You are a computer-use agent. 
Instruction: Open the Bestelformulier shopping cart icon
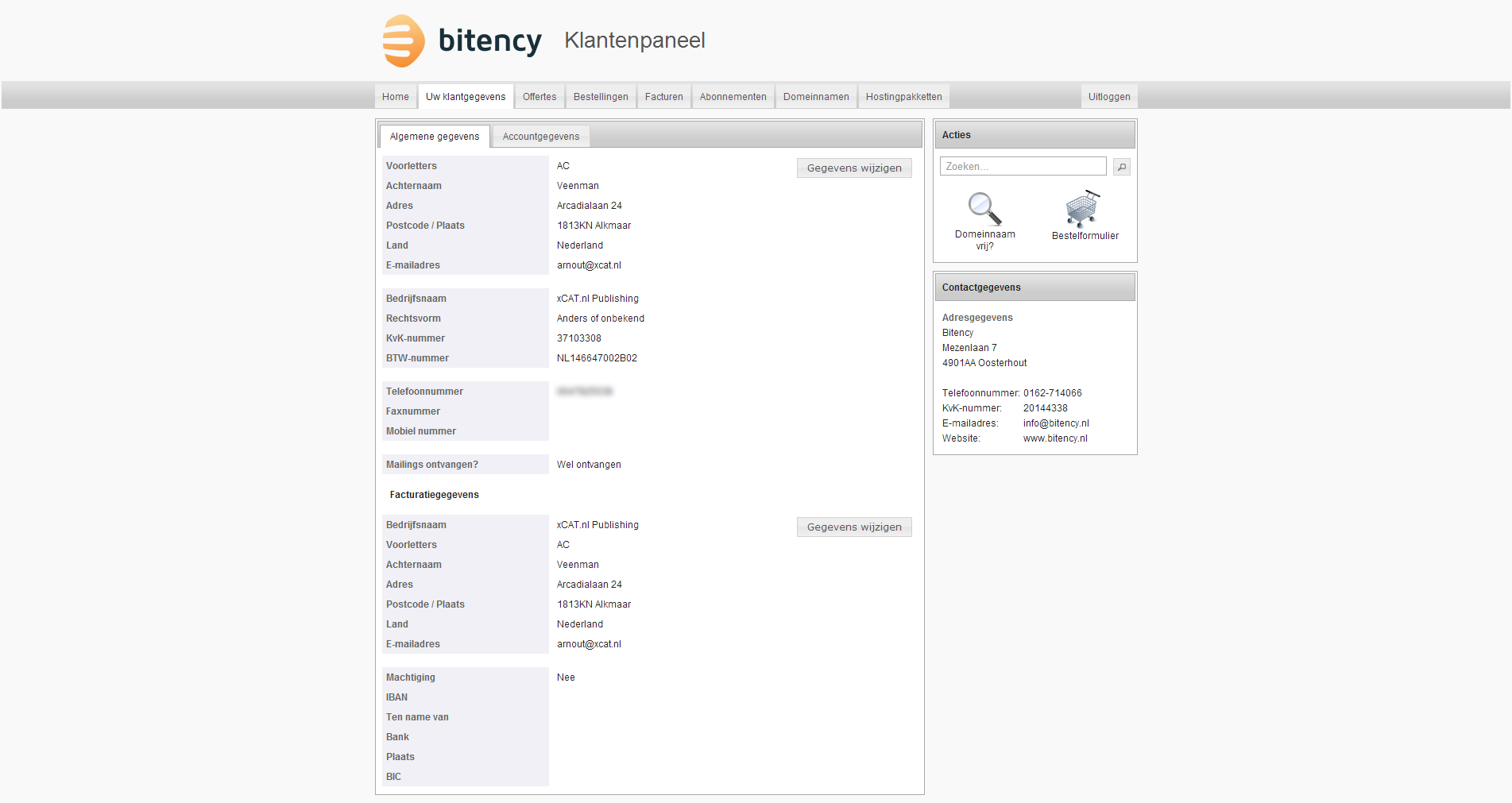click(1082, 209)
